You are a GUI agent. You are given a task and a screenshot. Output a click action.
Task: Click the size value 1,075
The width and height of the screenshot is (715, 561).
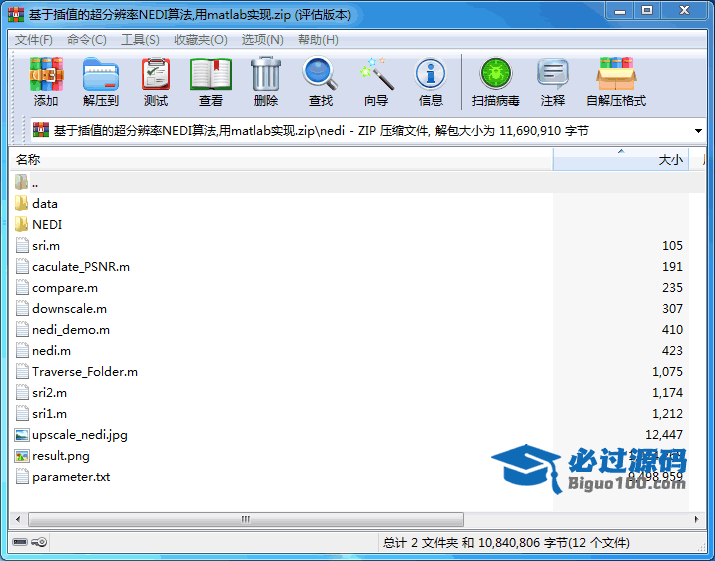tap(667, 372)
